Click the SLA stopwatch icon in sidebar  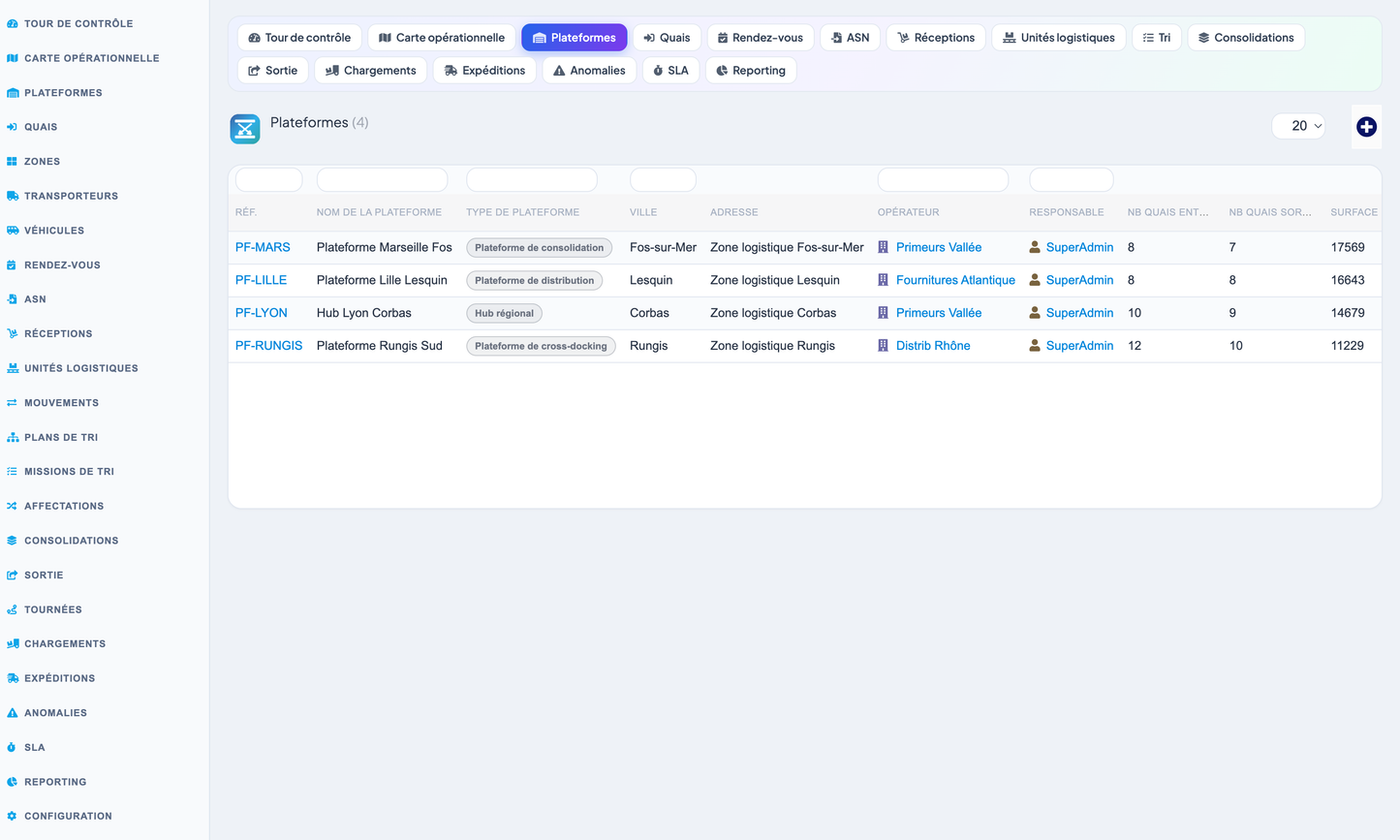(x=13, y=747)
